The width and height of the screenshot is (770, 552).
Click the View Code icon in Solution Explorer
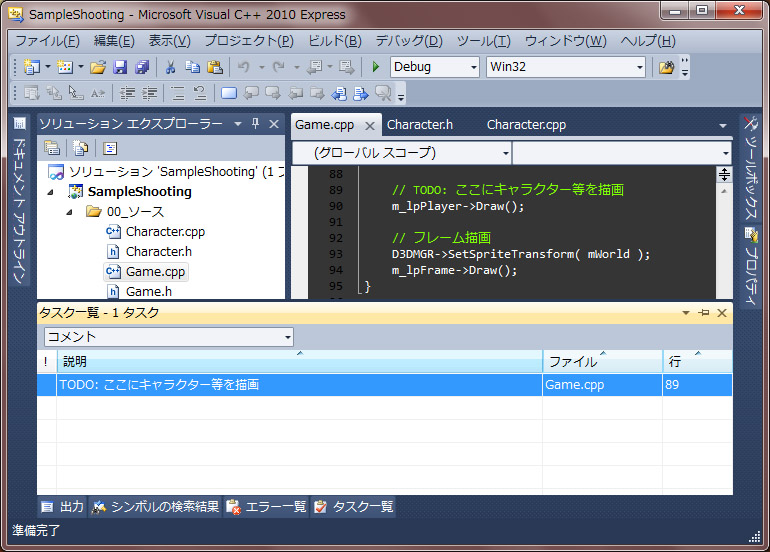click(x=110, y=148)
